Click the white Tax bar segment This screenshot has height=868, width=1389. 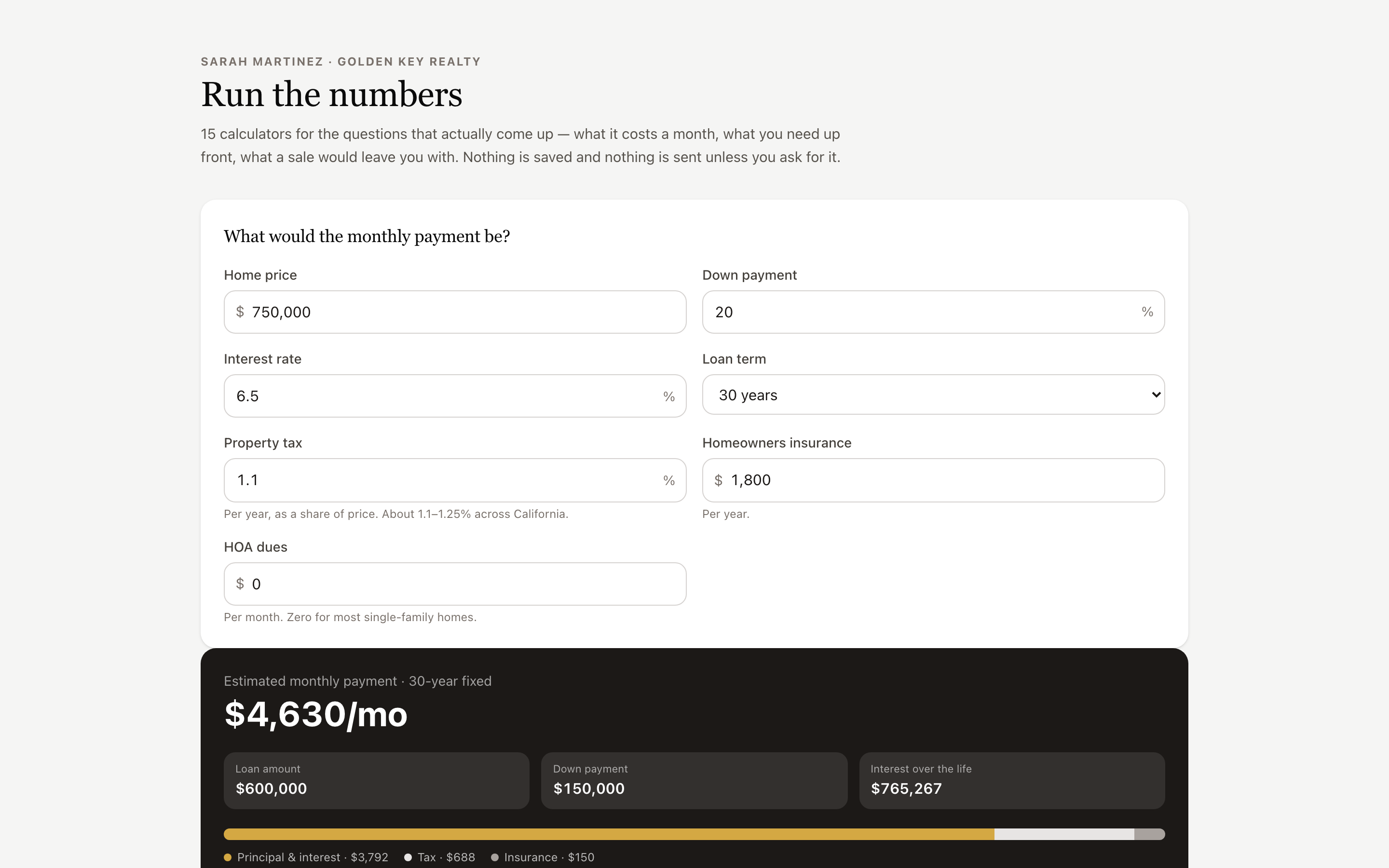tap(1064, 834)
